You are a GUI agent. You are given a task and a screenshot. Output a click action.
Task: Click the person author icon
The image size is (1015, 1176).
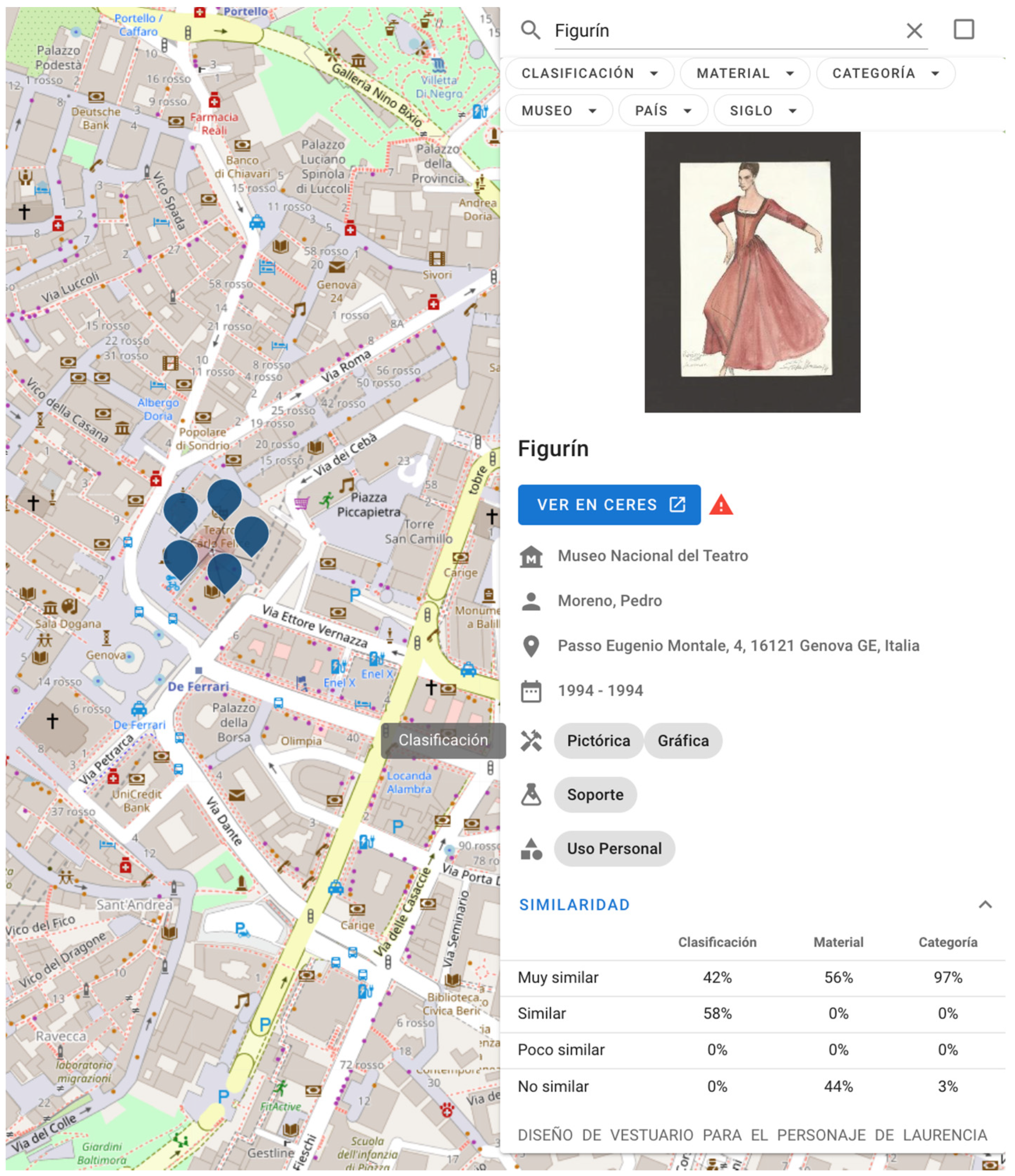[531, 601]
